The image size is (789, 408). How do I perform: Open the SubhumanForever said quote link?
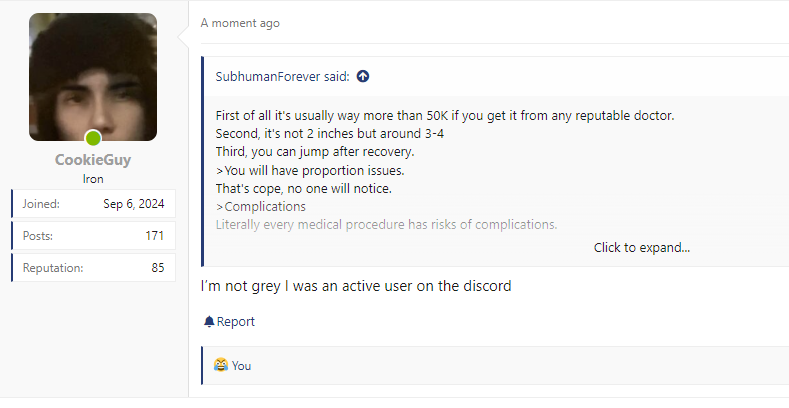pos(282,76)
